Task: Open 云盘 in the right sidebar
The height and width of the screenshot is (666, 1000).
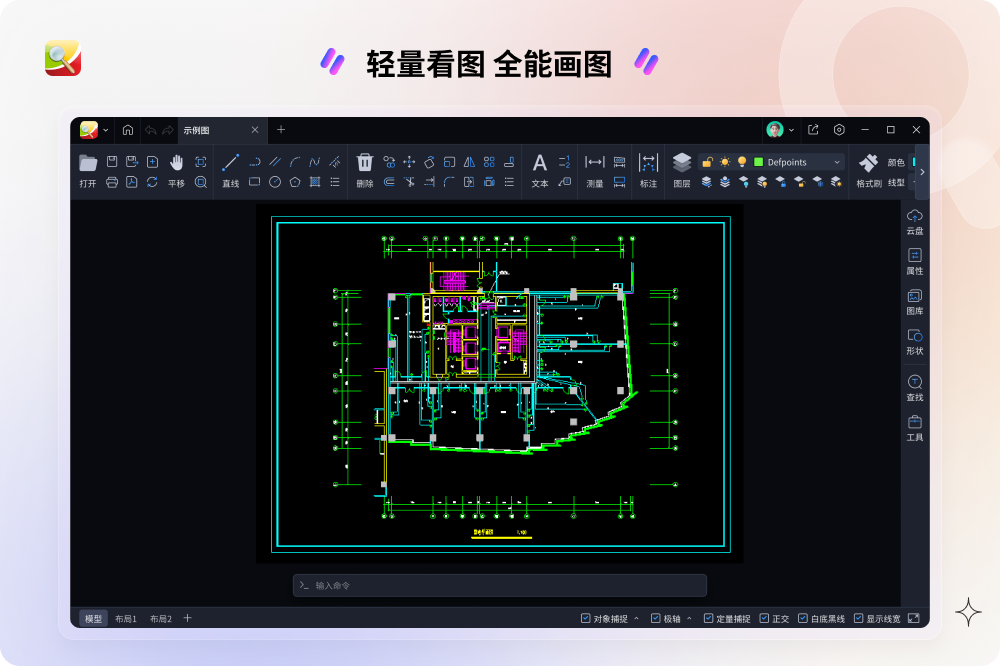Action: click(x=914, y=221)
